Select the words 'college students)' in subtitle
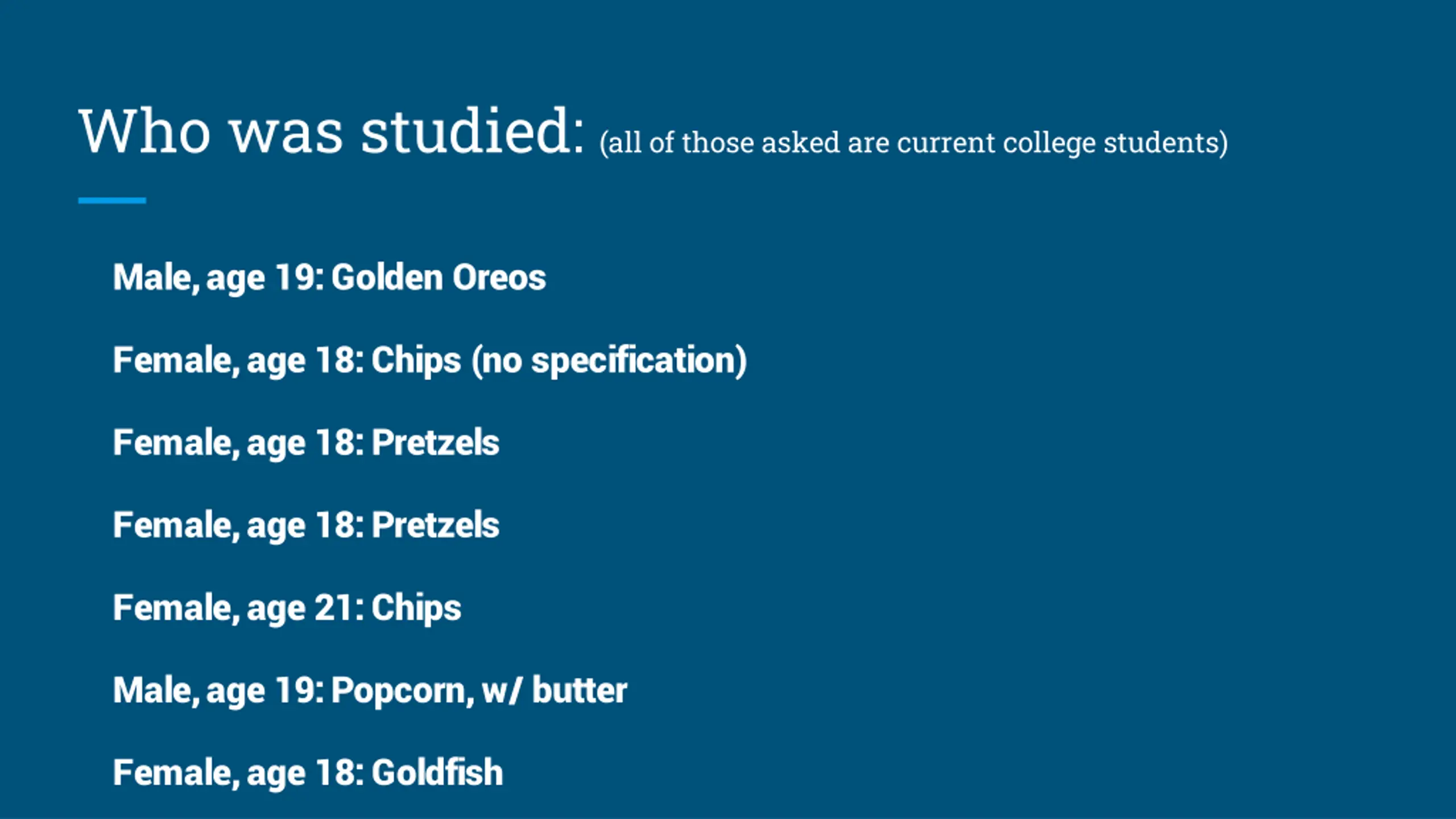The image size is (1456, 819). 1115,143
